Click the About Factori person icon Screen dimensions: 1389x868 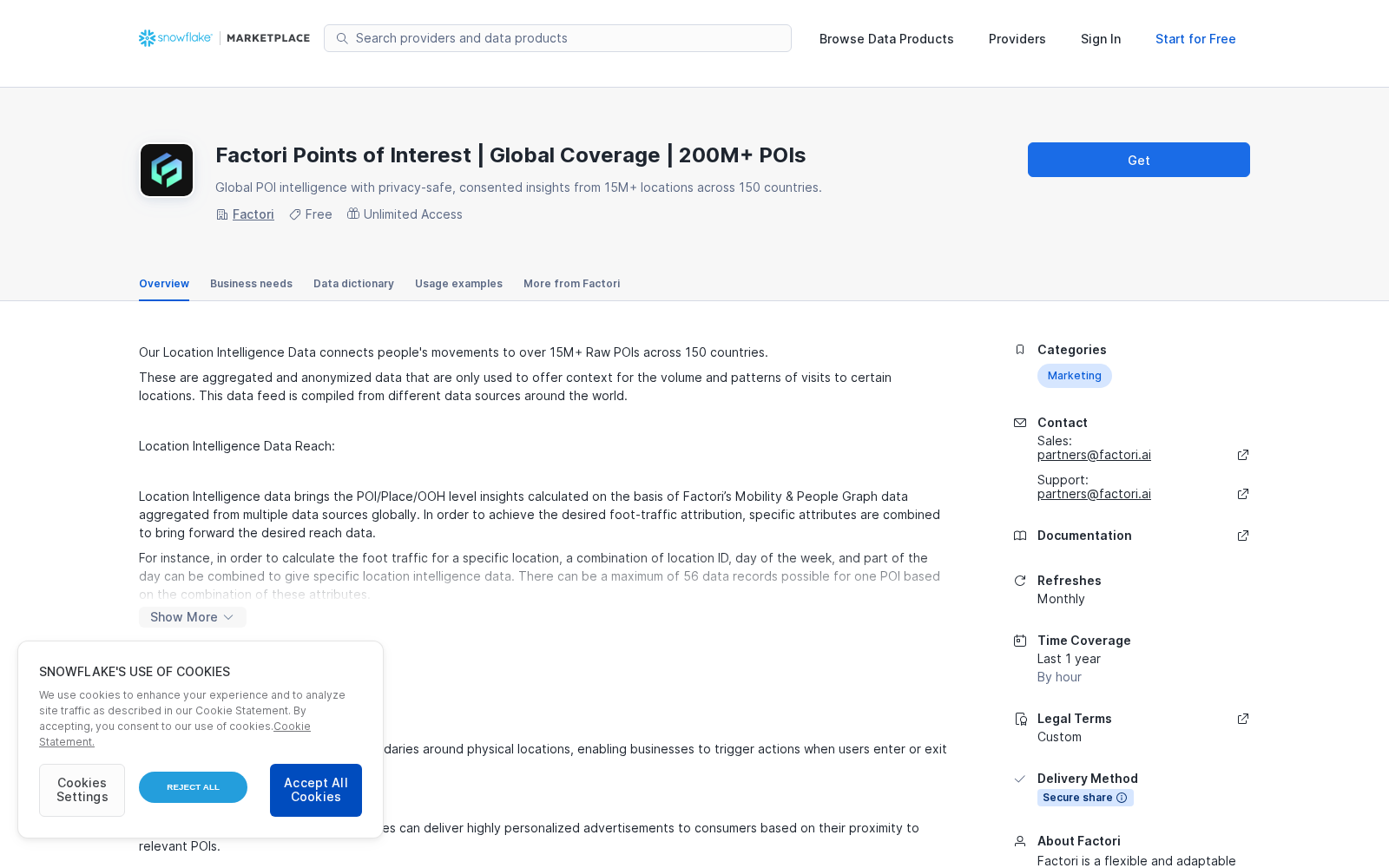(x=1020, y=841)
